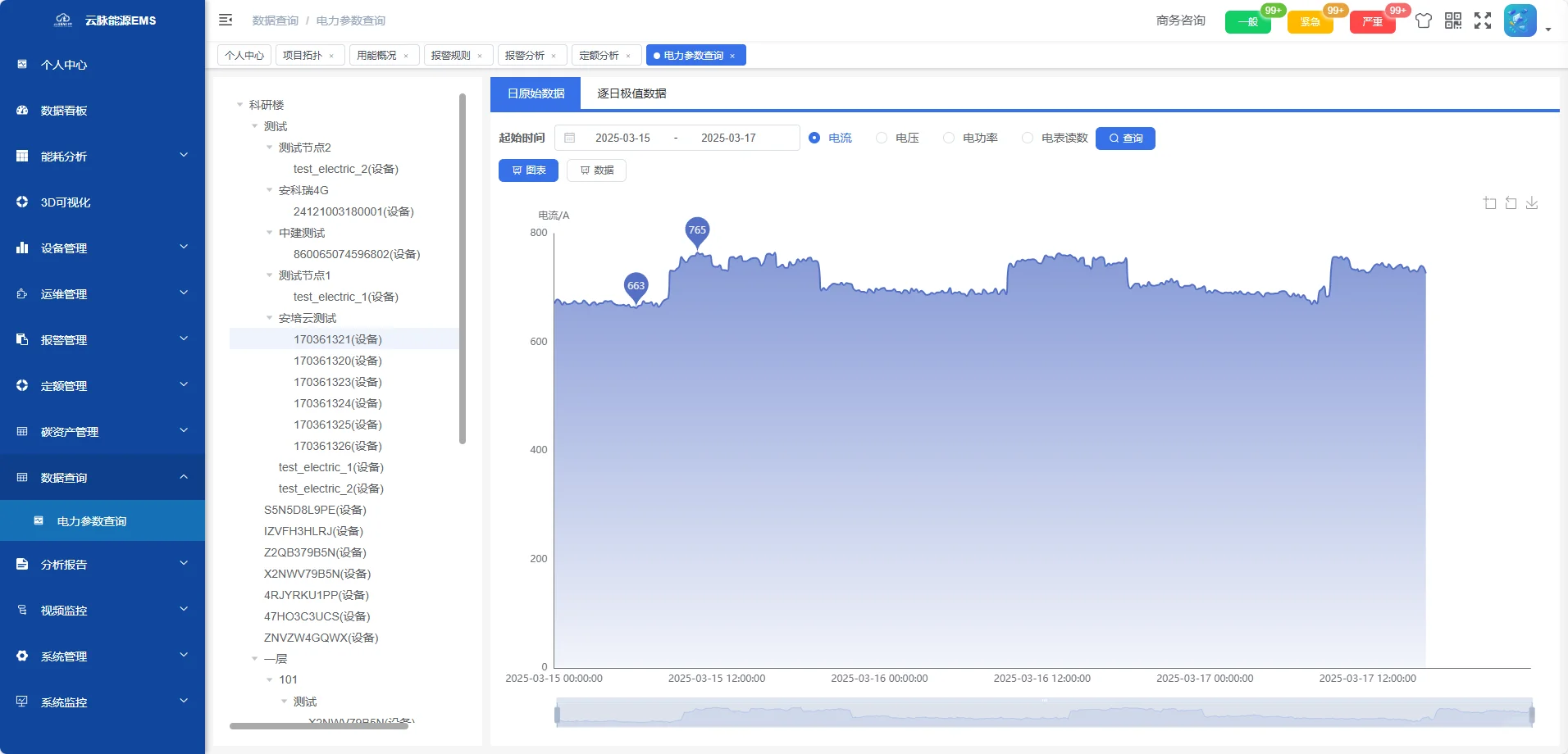Image resolution: width=1568 pixels, height=754 pixels.
Task: Collapse the 安培云测试 tree node
Action: tap(269, 318)
